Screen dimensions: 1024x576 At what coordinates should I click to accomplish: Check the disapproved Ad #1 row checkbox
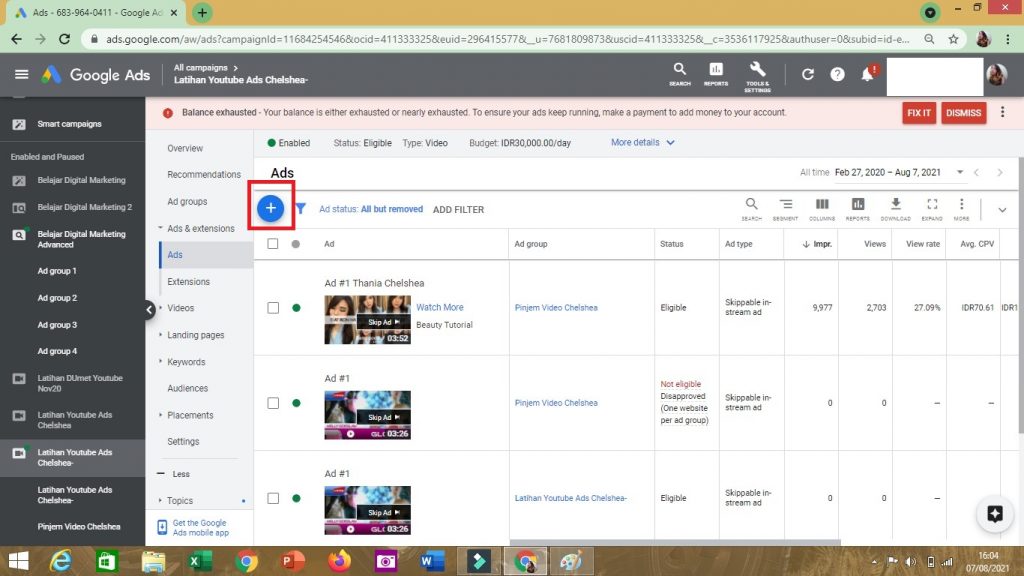(x=273, y=403)
